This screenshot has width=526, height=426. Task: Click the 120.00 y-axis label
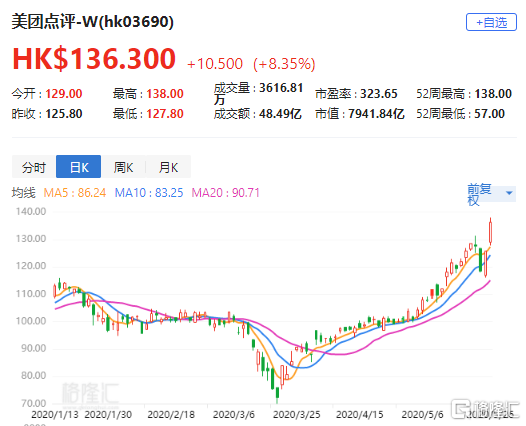31,266
